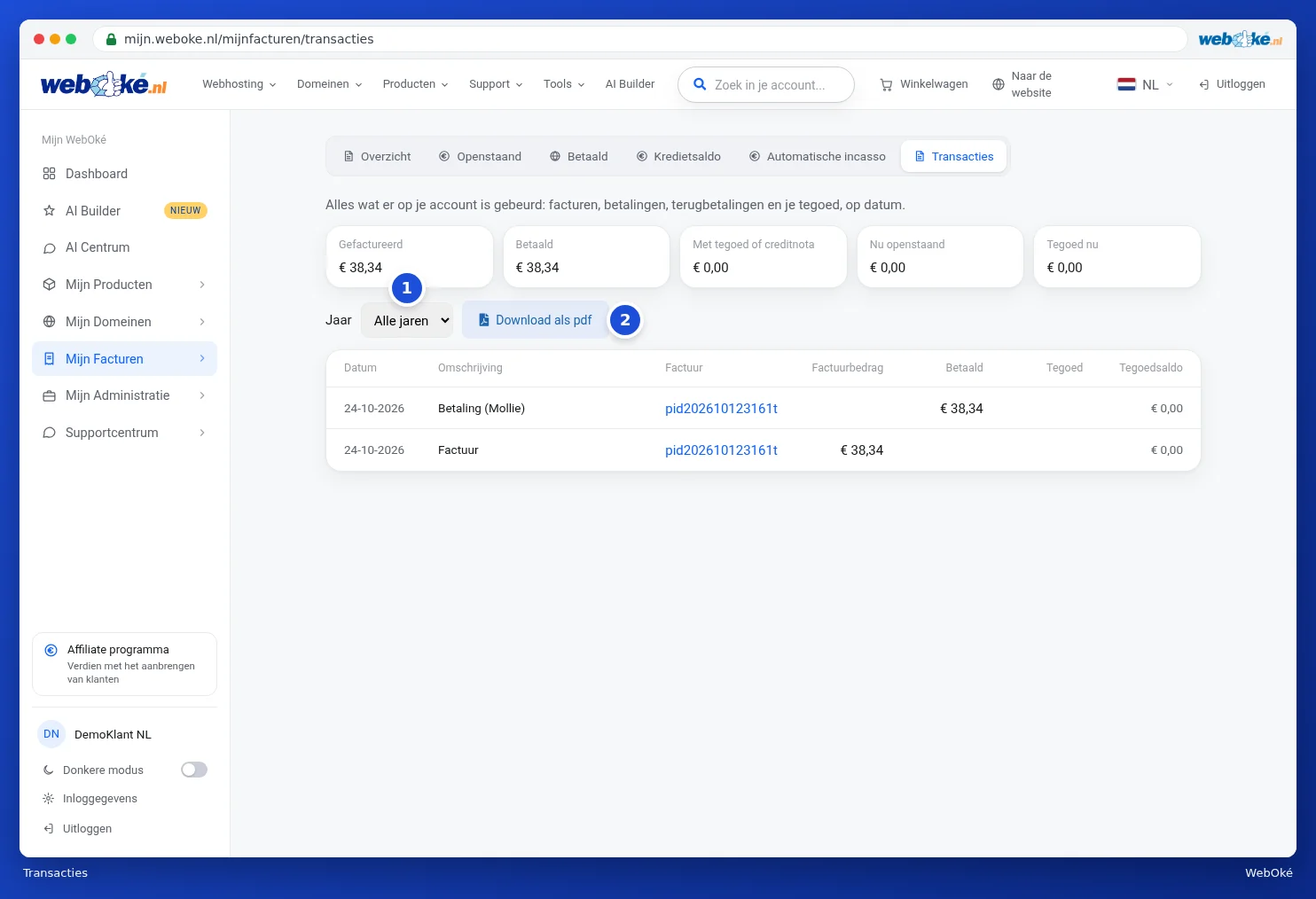Click the Mijn Producten box icon
This screenshot has width=1316, height=899.
50,285
